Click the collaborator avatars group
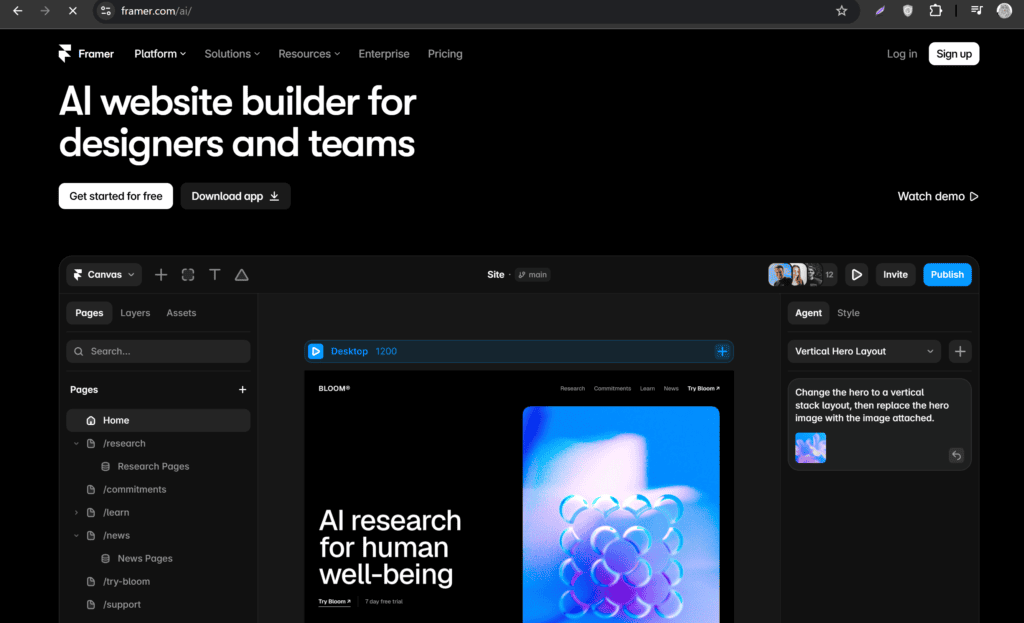1024x623 pixels. tap(803, 275)
